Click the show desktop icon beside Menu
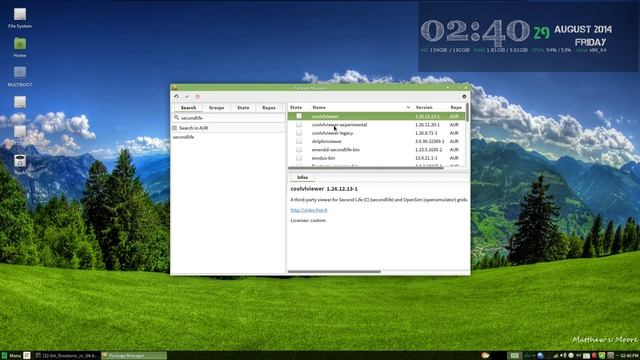640x360 pixels. [27, 356]
